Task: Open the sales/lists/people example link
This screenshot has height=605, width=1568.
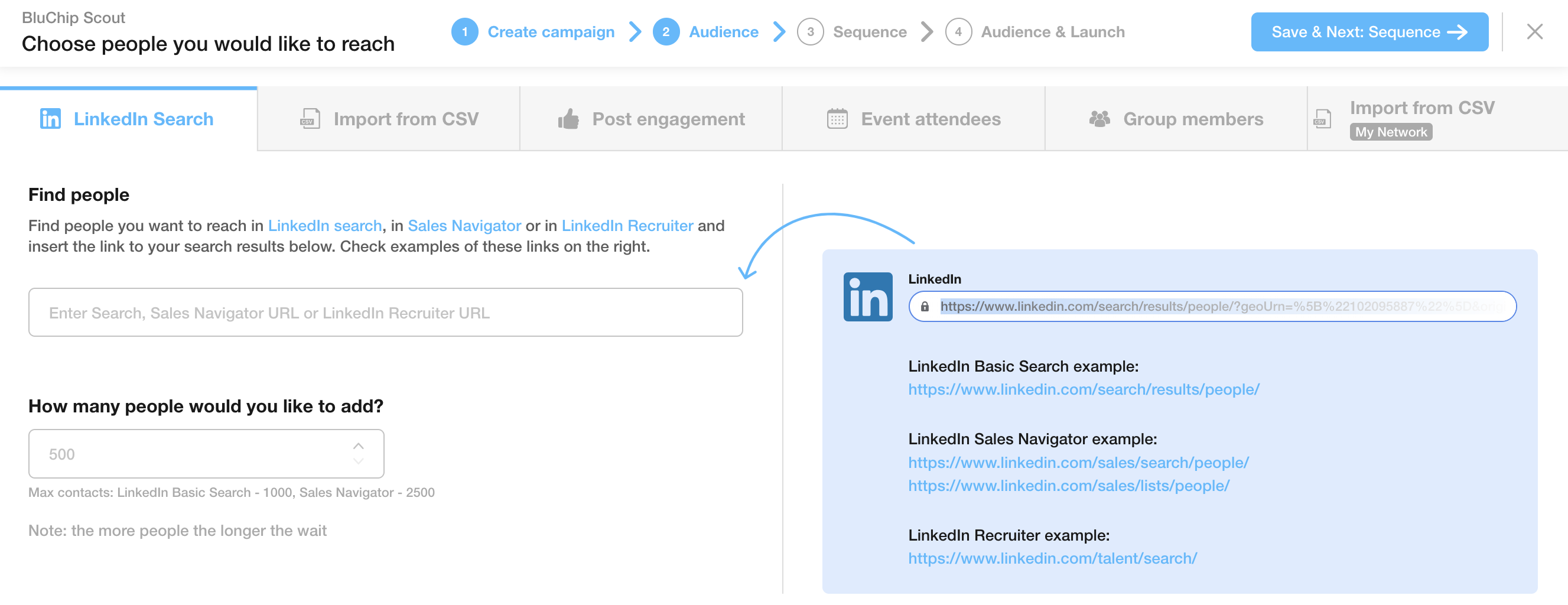Action: pyautogui.click(x=1068, y=486)
